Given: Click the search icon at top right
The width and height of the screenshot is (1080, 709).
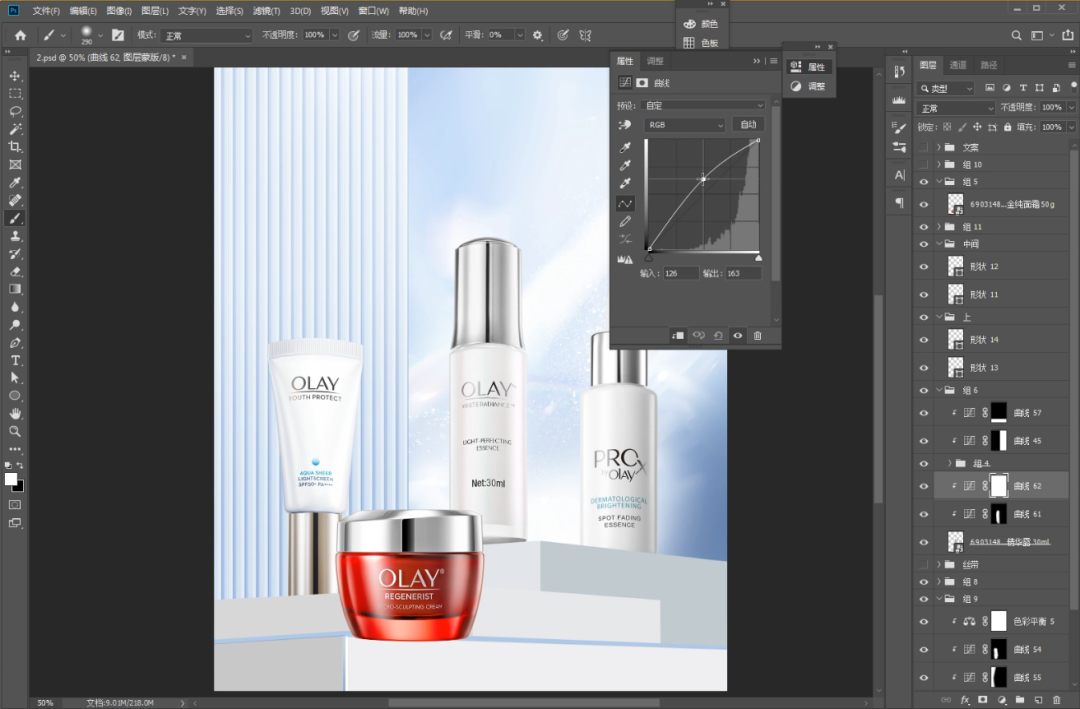Looking at the screenshot, I should 1016,35.
